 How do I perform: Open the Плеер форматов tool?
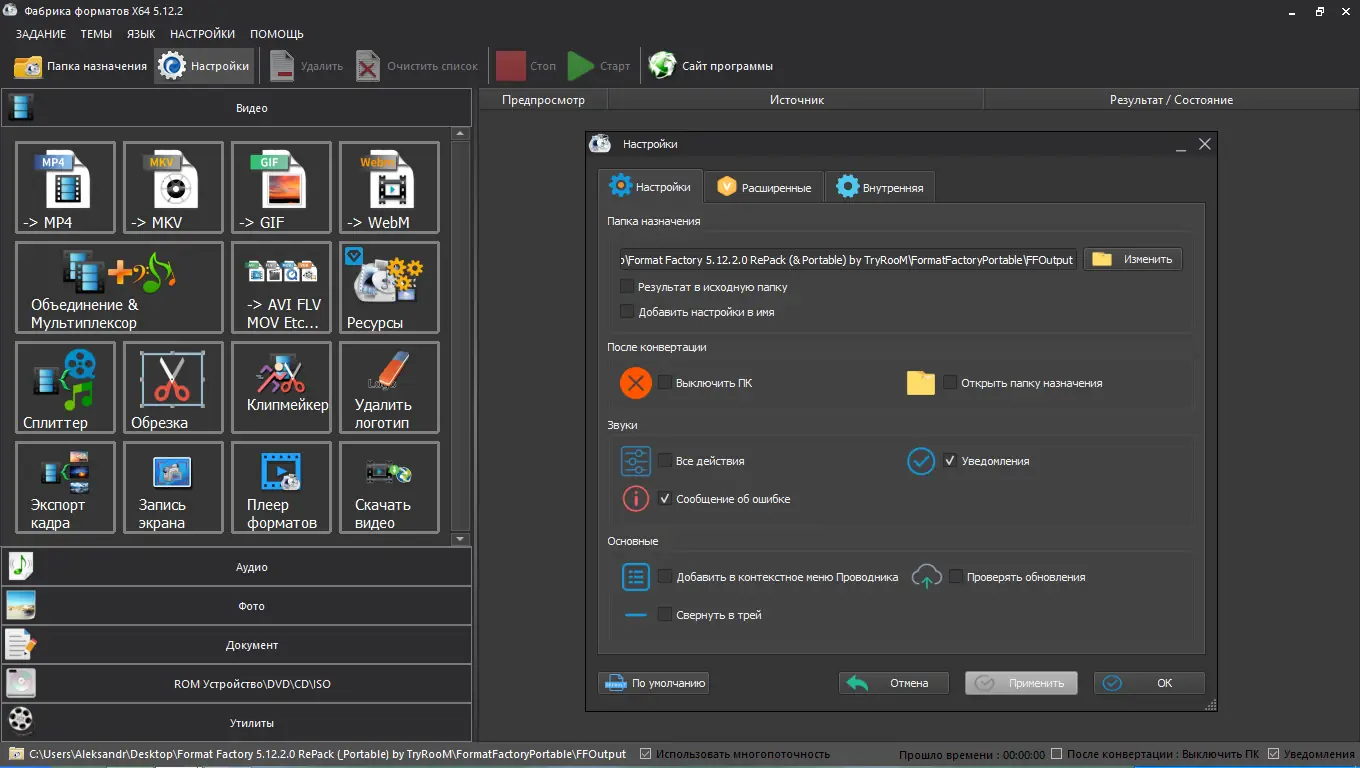(x=282, y=488)
